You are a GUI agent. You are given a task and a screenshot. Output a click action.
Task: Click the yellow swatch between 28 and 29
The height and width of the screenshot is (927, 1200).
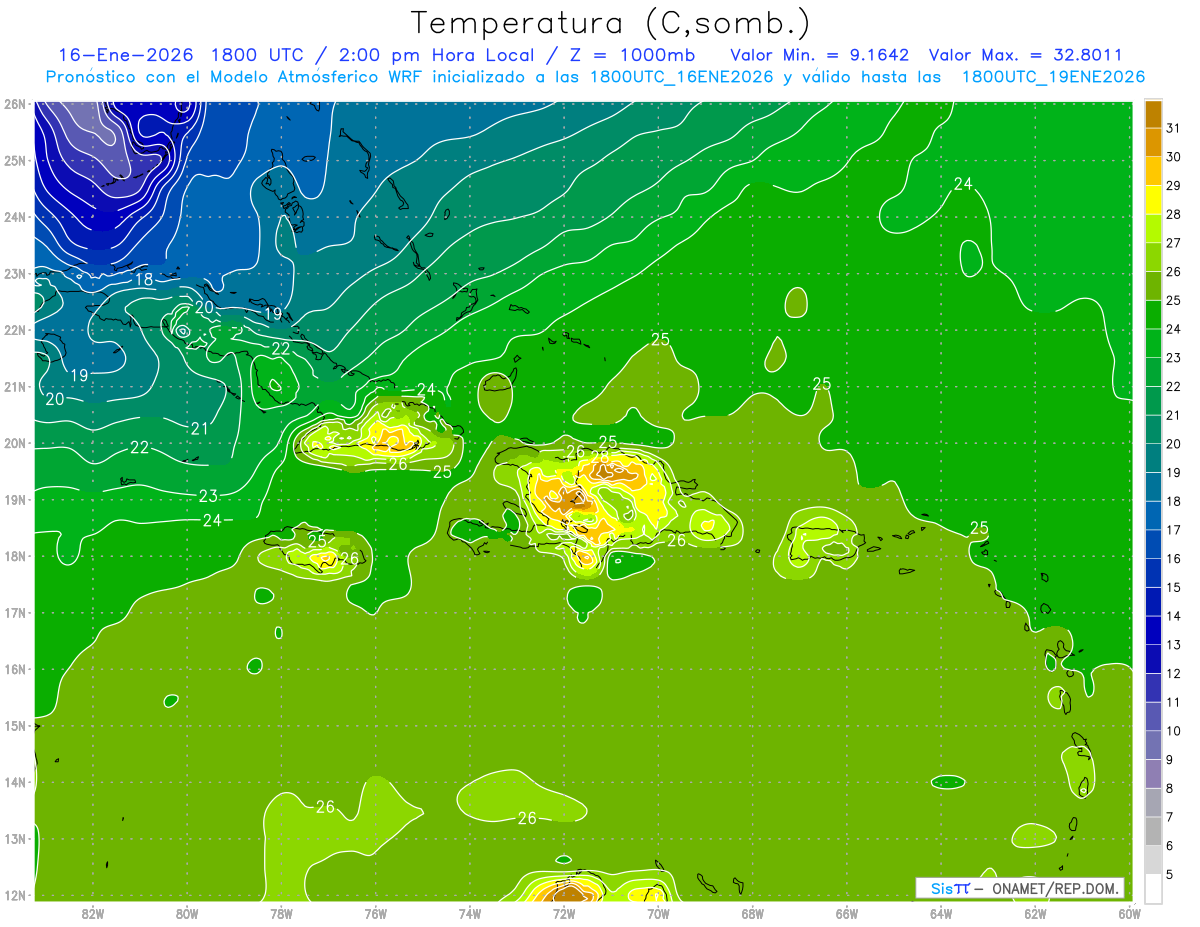[1153, 200]
